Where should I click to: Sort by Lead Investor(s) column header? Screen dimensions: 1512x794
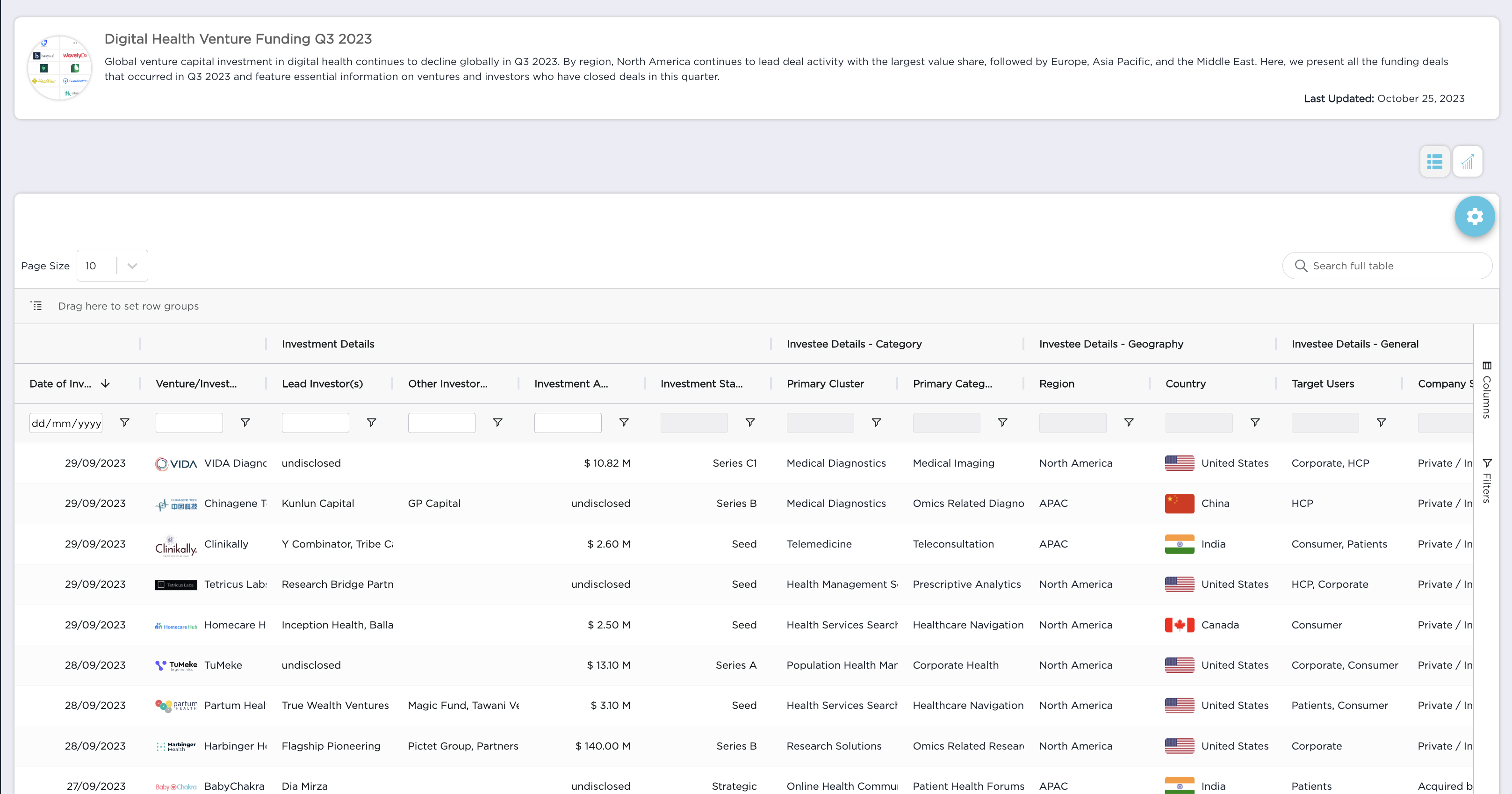coord(322,384)
